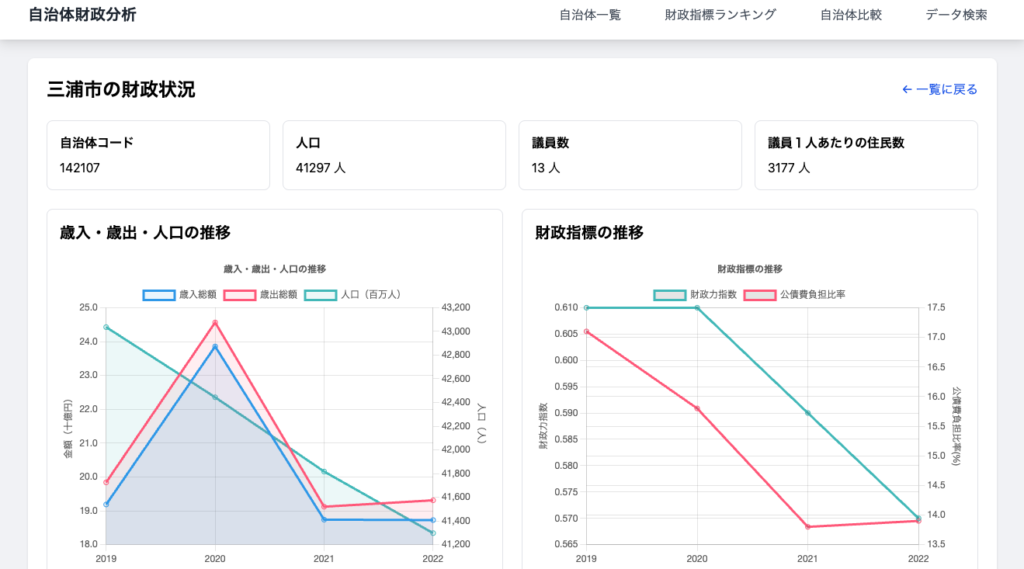
Task: Toggle 人口（百万人） legend item
Action: click(x=353, y=295)
